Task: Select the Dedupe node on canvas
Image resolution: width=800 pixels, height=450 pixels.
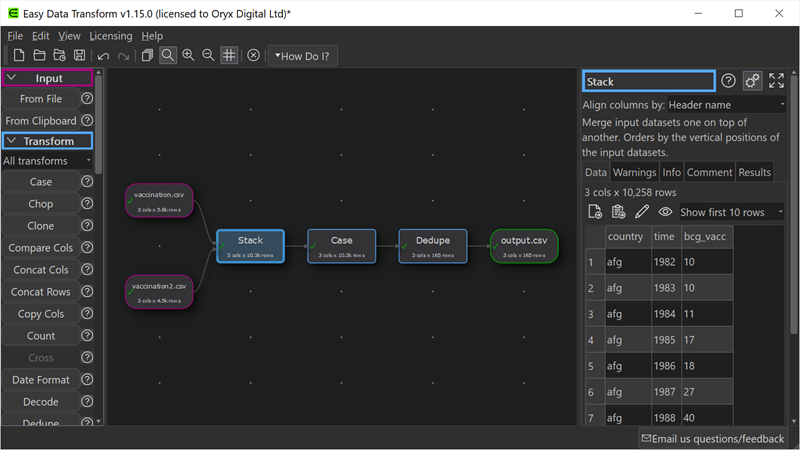Action: pyautogui.click(x=433, y=246)
